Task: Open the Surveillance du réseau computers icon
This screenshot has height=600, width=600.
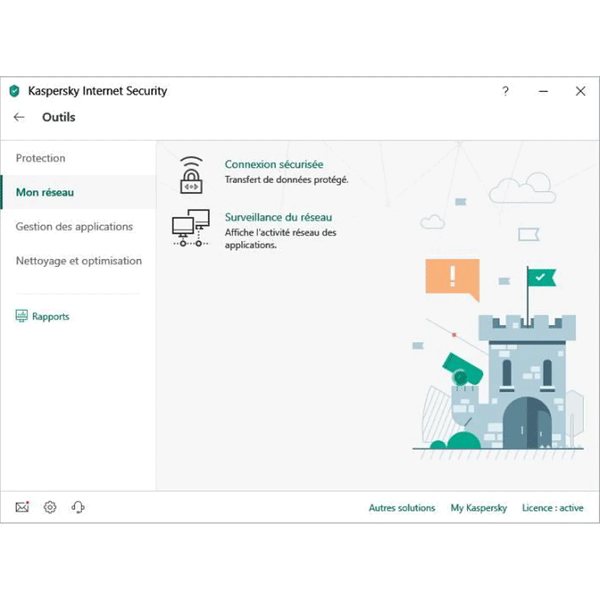Action: click(191, 228)
